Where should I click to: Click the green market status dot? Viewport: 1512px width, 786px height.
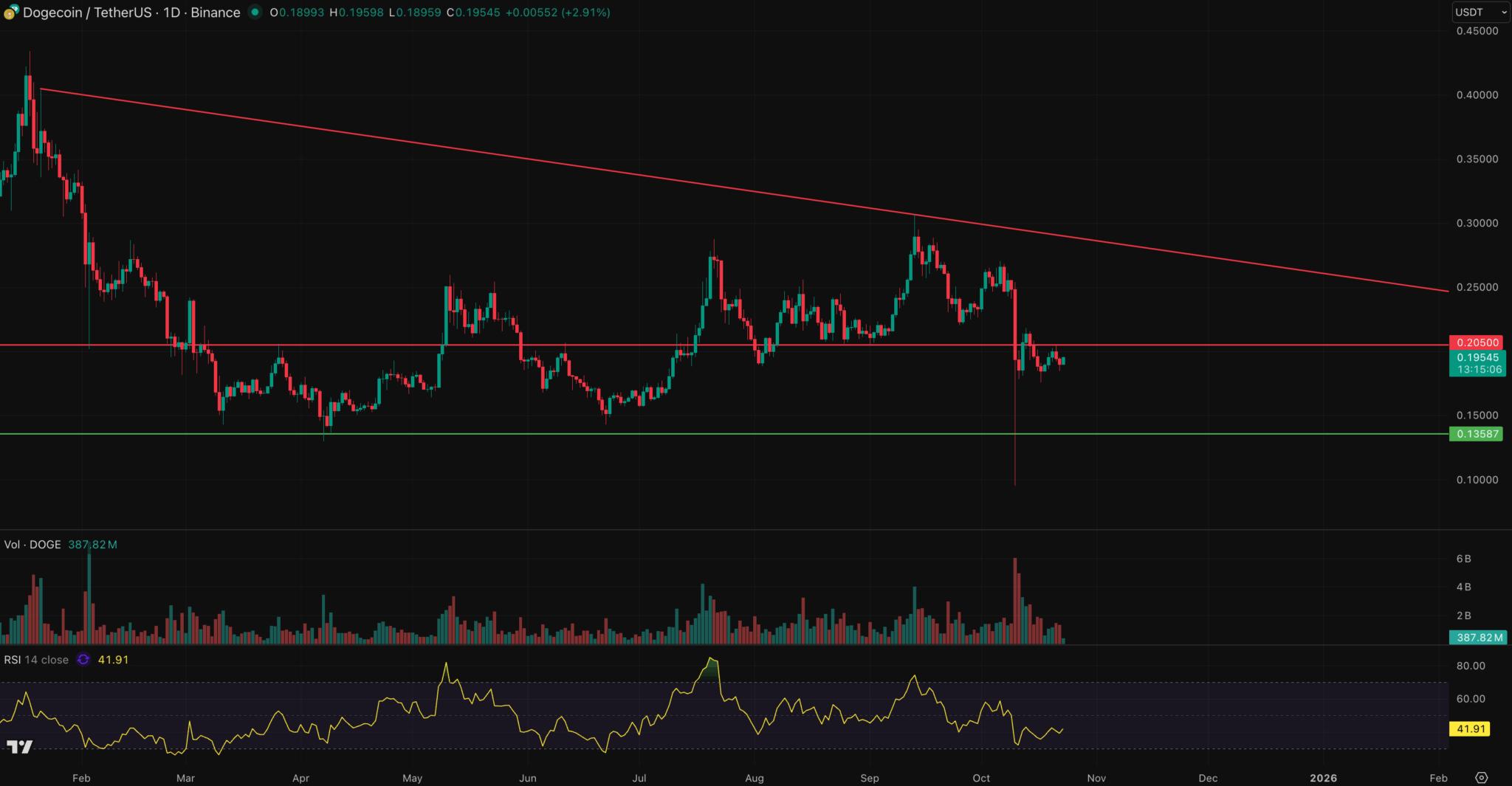tap(255, 13)
